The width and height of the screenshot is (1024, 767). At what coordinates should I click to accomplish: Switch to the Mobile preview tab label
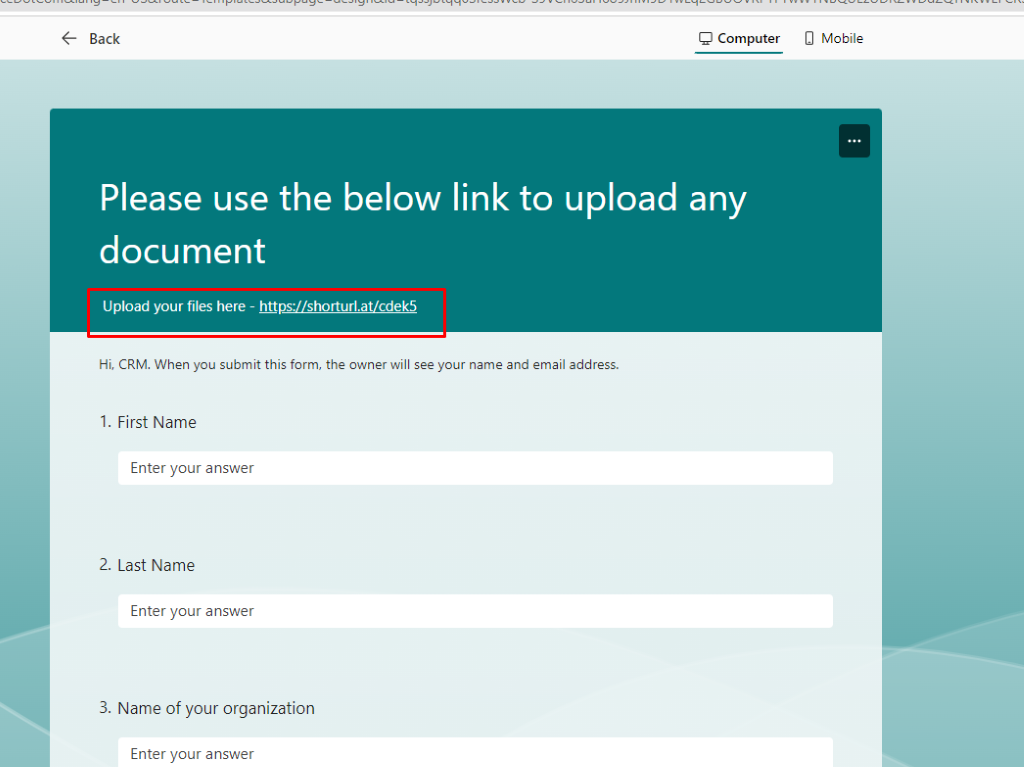pyautogui.click(x=842, y=38)
